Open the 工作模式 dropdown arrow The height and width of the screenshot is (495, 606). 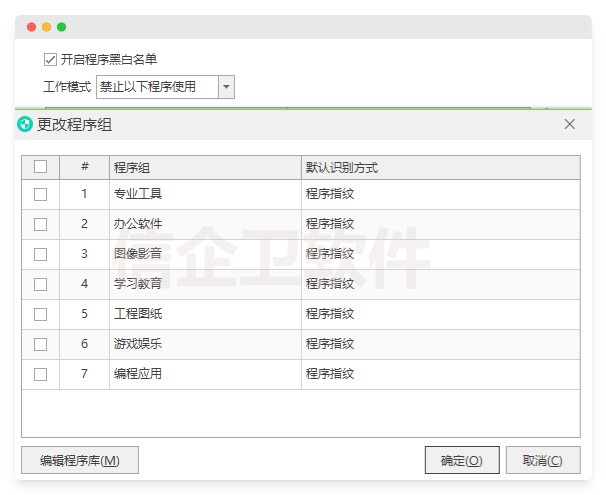pyautogui.click(x=227, y=87)
